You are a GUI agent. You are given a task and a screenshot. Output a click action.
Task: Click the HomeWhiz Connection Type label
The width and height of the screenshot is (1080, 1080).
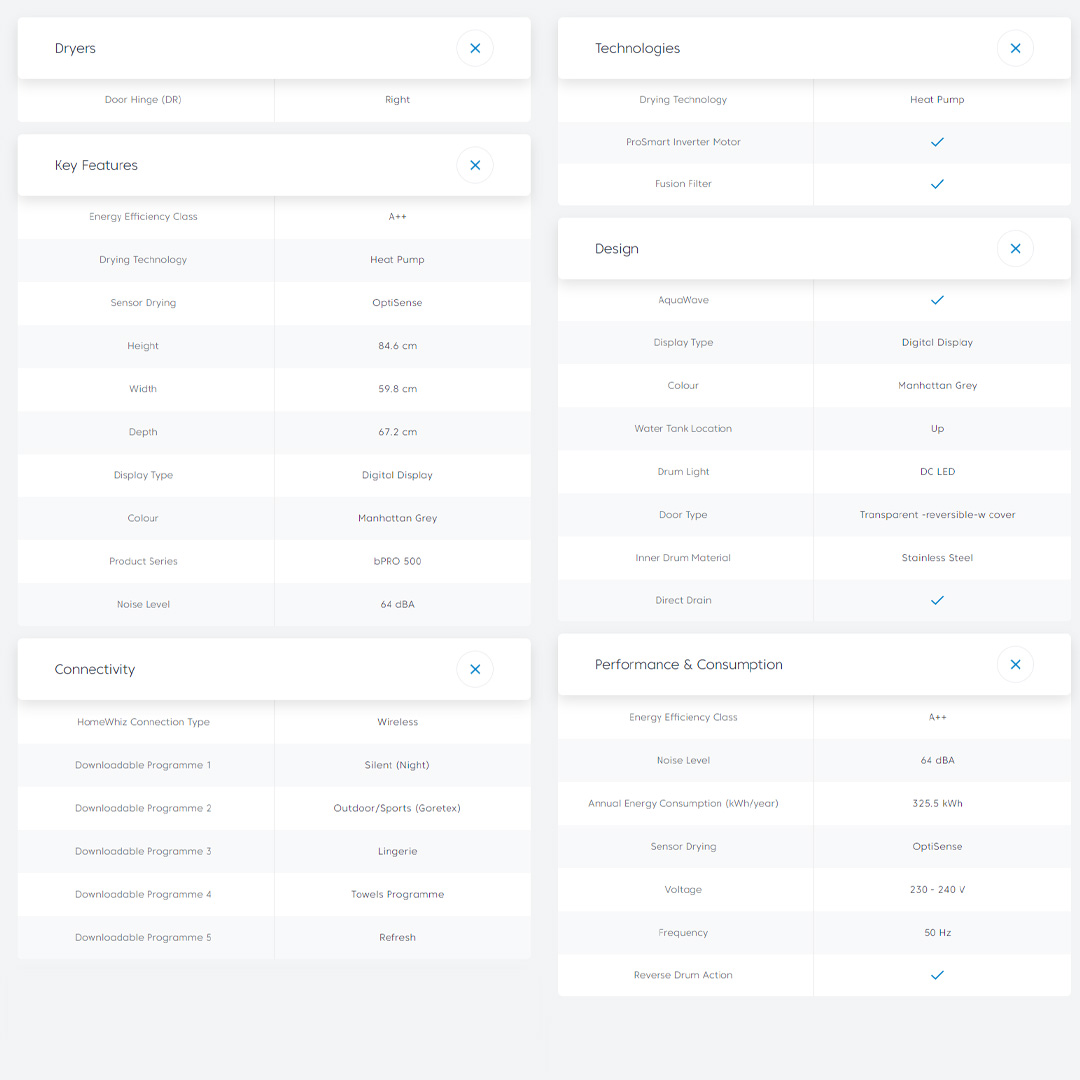click(143, 722)
